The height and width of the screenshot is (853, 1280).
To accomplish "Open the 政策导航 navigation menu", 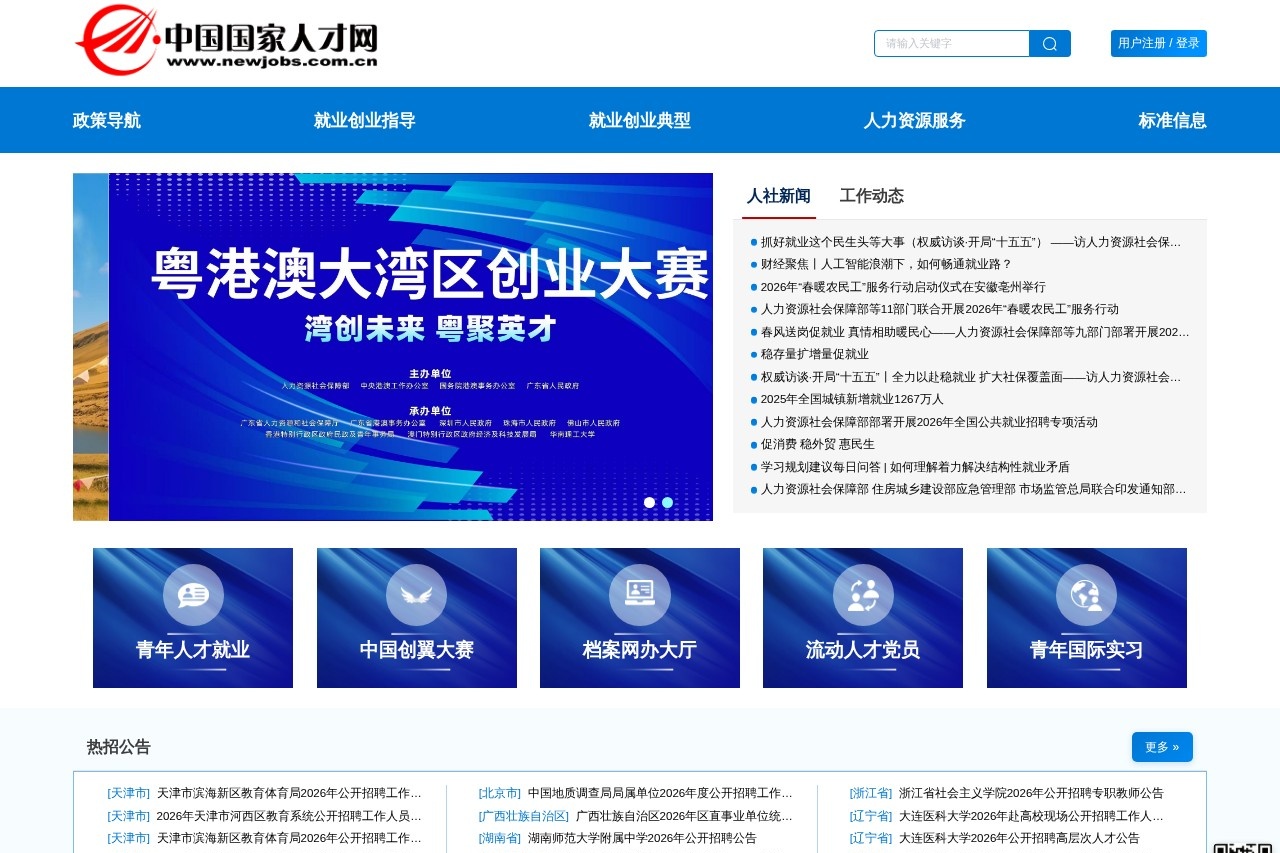I will click(107, 120).
